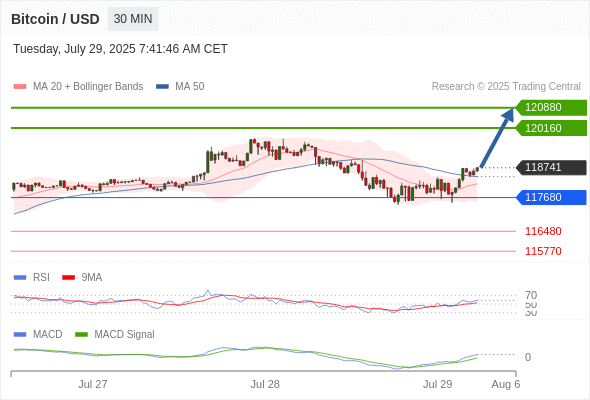Click the Bitcoin / USD chart title
This screenshot has width=590, height=400.
[55, 19]
